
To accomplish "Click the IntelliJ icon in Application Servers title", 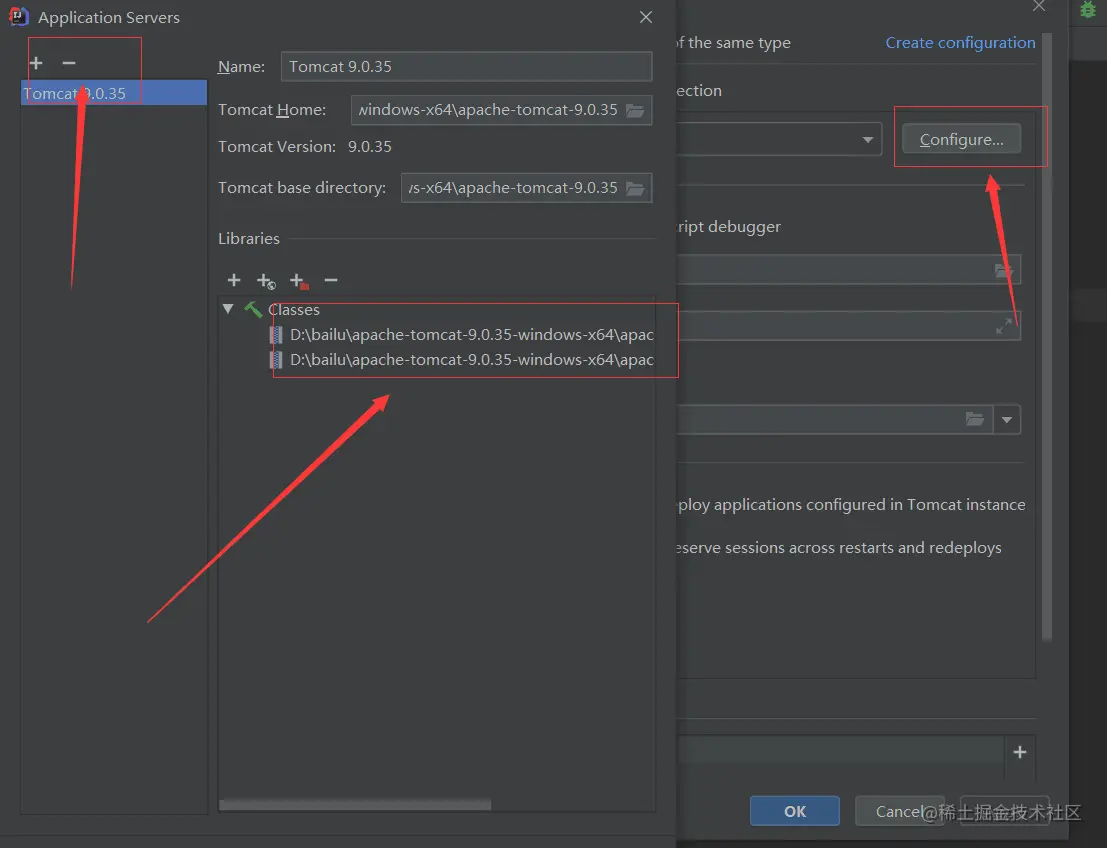I will click(18, 16).
